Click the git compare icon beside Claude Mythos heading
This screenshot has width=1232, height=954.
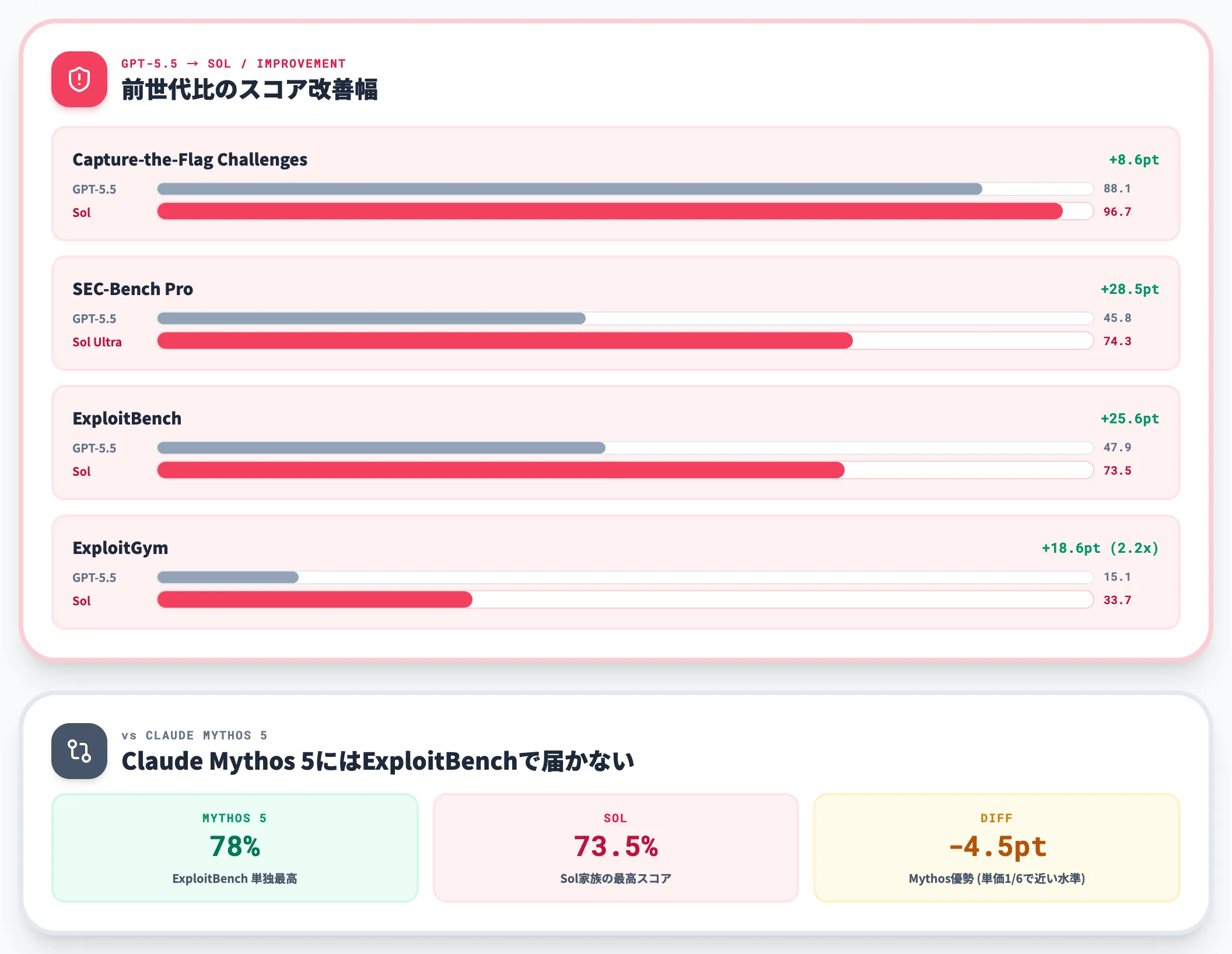[x=79, y=751]
